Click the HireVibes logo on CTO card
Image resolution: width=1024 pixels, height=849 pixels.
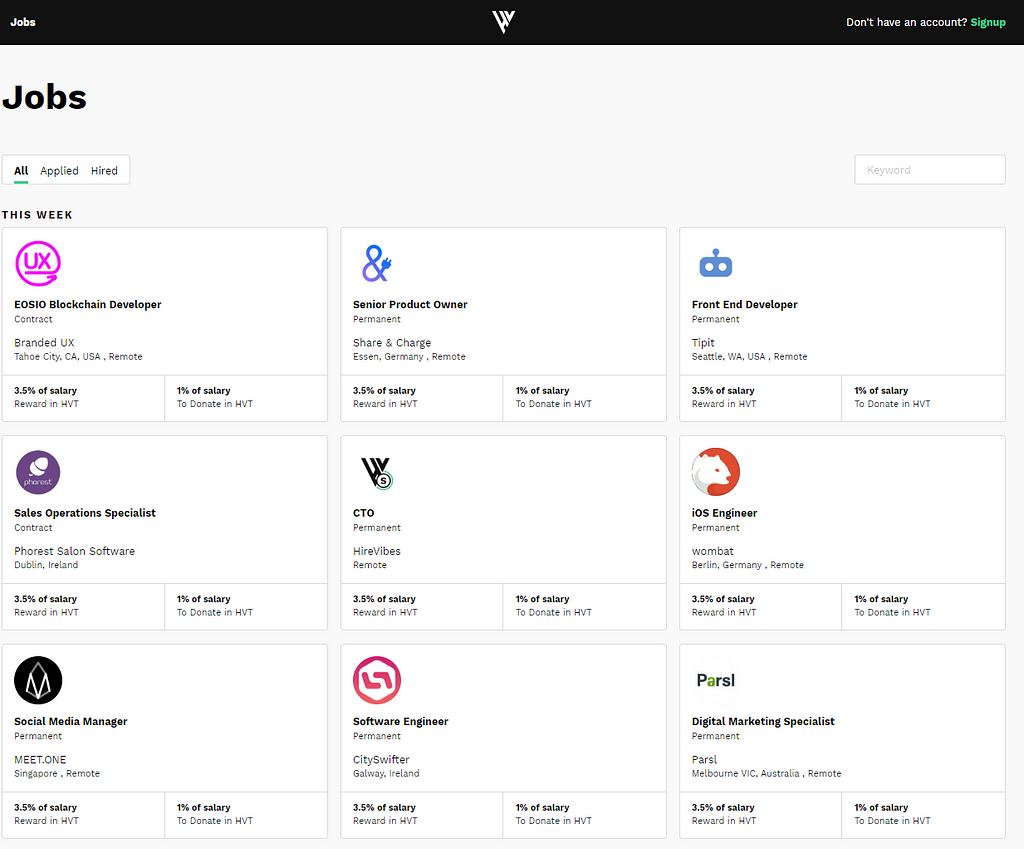pyautogui.click(x=377, y=472)
